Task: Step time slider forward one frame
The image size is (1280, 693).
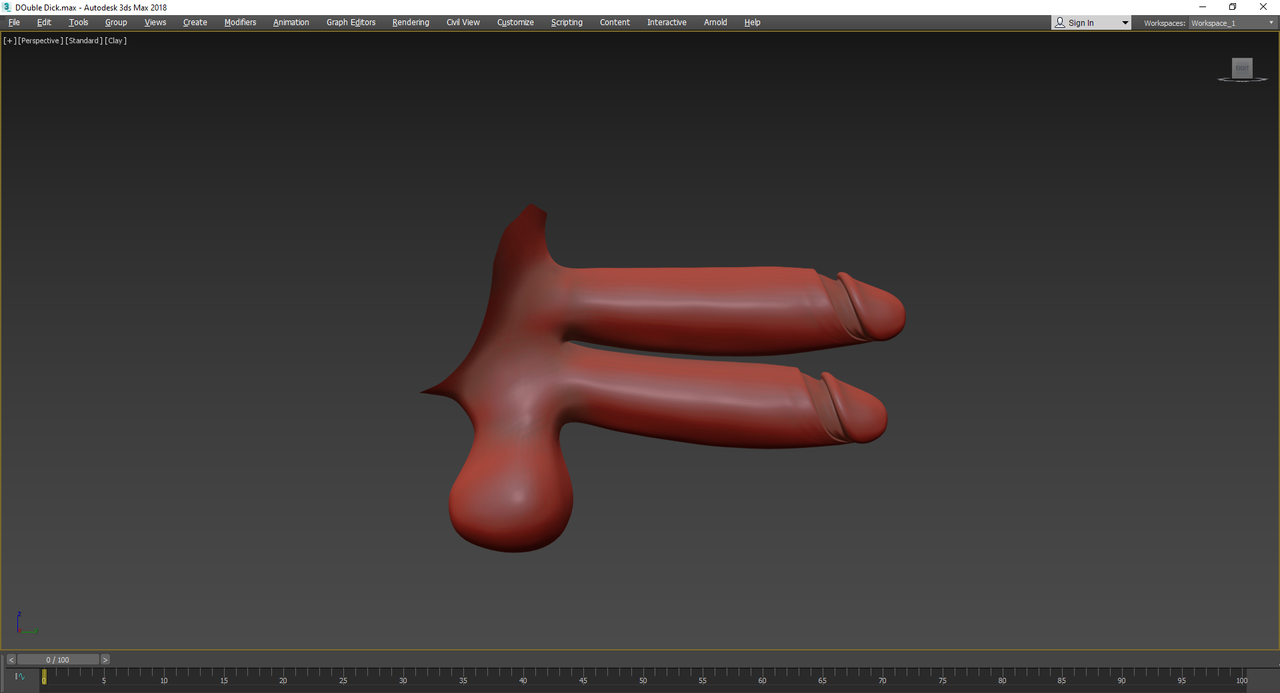Action: coord(105,660)
